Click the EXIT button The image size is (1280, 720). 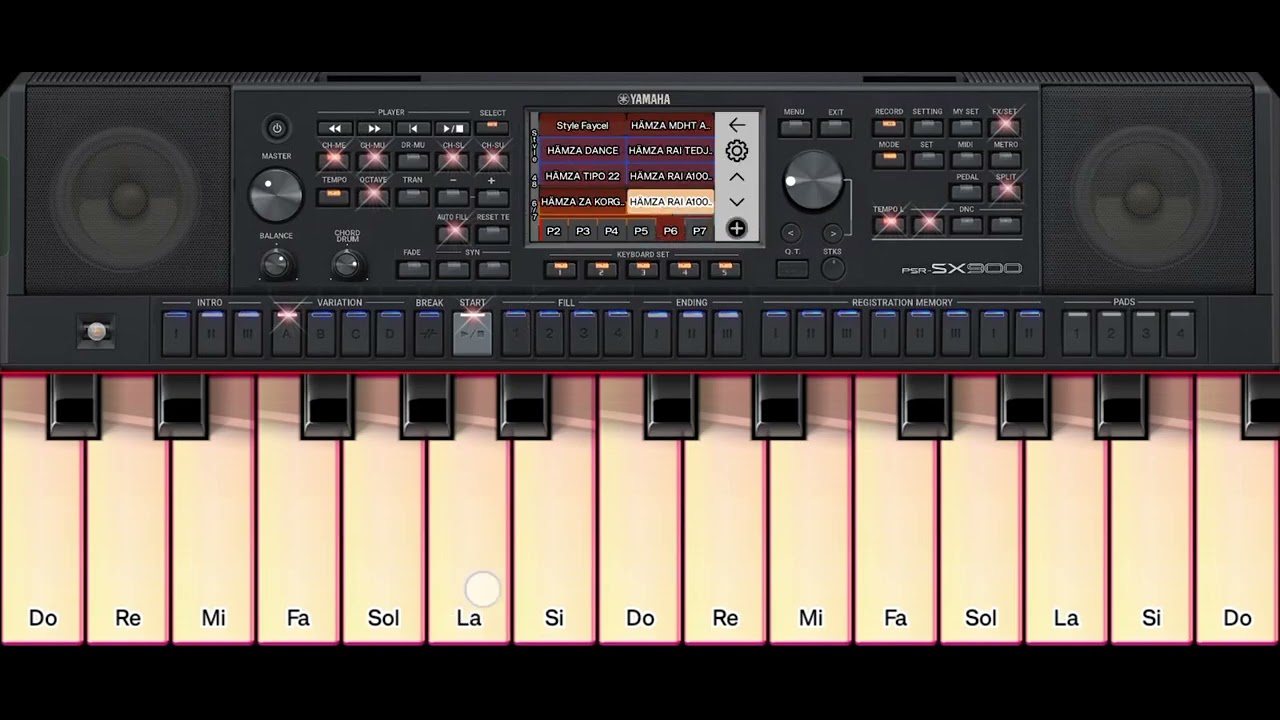click(x=835, y=128)
